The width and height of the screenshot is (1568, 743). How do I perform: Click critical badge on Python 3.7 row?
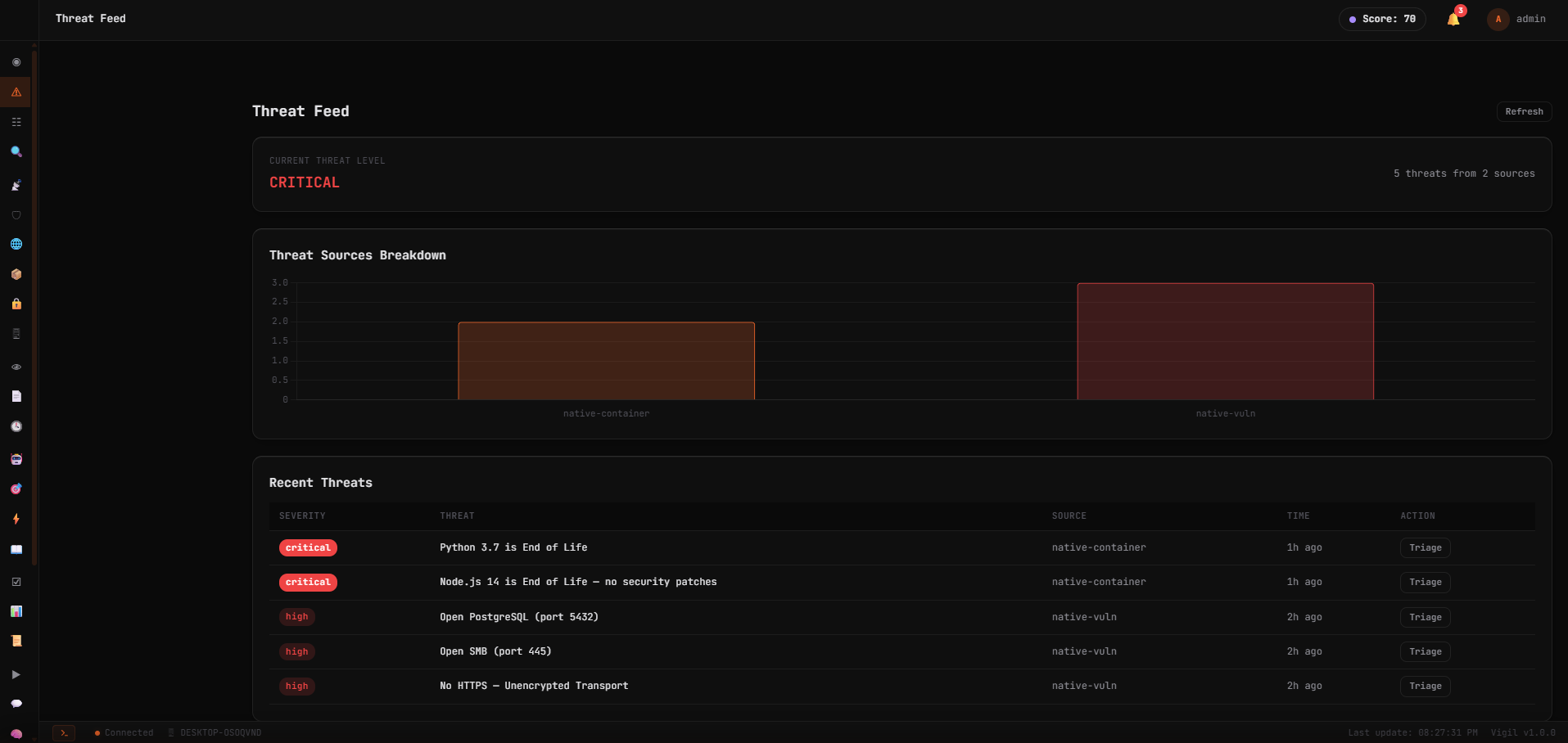[308, 548]
